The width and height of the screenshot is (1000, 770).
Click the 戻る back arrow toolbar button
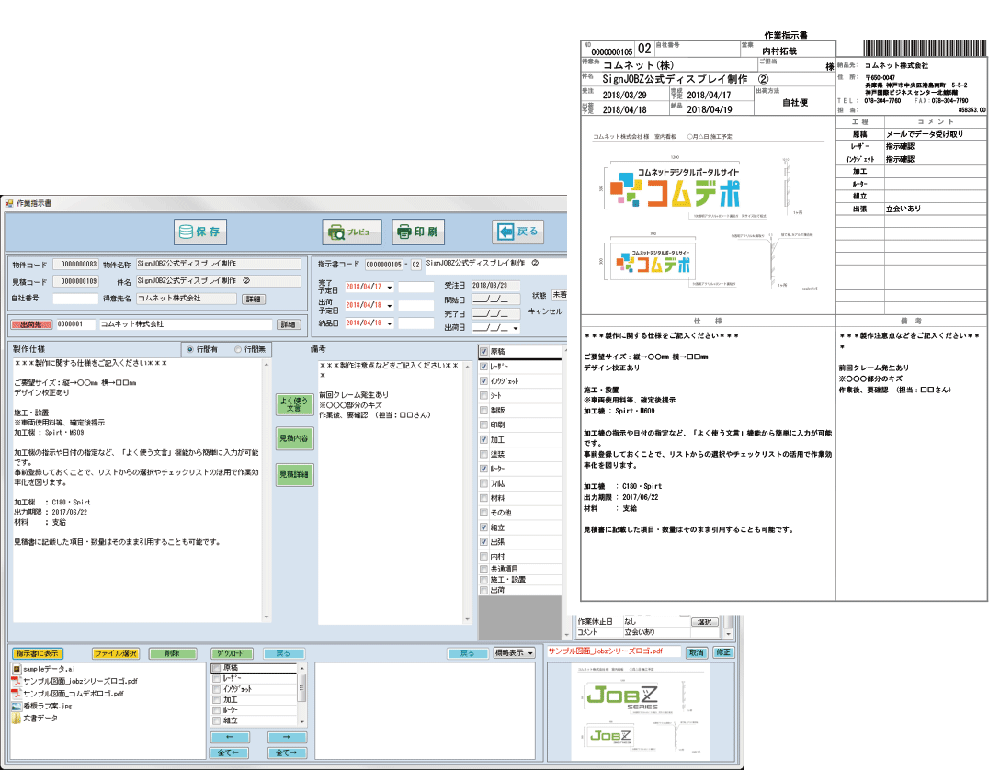(518, 232)
